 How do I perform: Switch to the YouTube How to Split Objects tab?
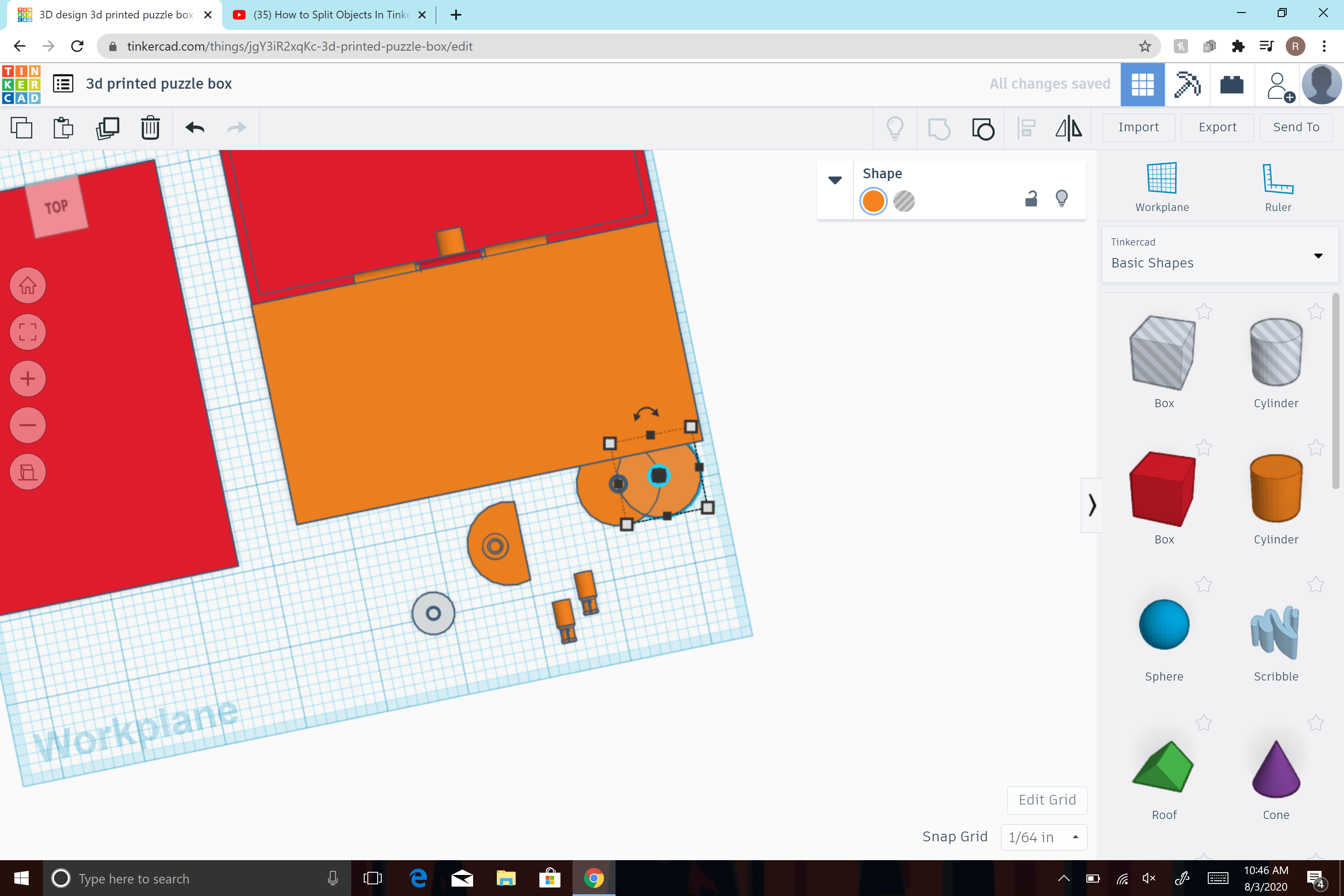[329, 15]
